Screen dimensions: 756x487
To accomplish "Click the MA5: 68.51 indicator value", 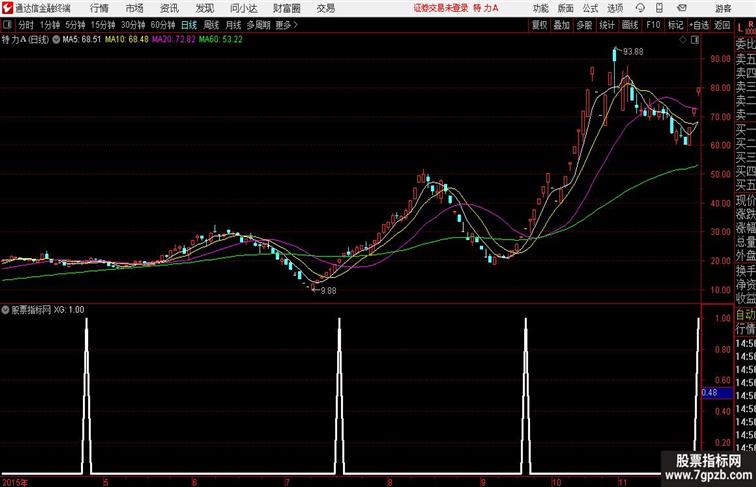I will pos(82,40).
